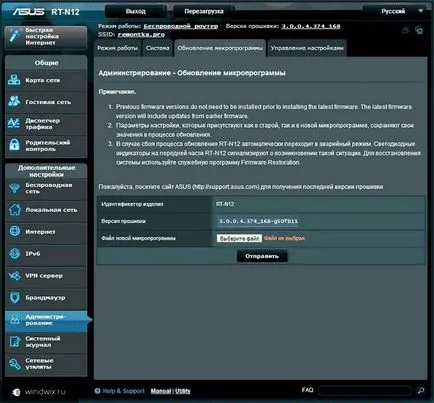Viewport: 434px width, 403px height.
Task: Open the Manual link in footer
Action: point(161,391)
